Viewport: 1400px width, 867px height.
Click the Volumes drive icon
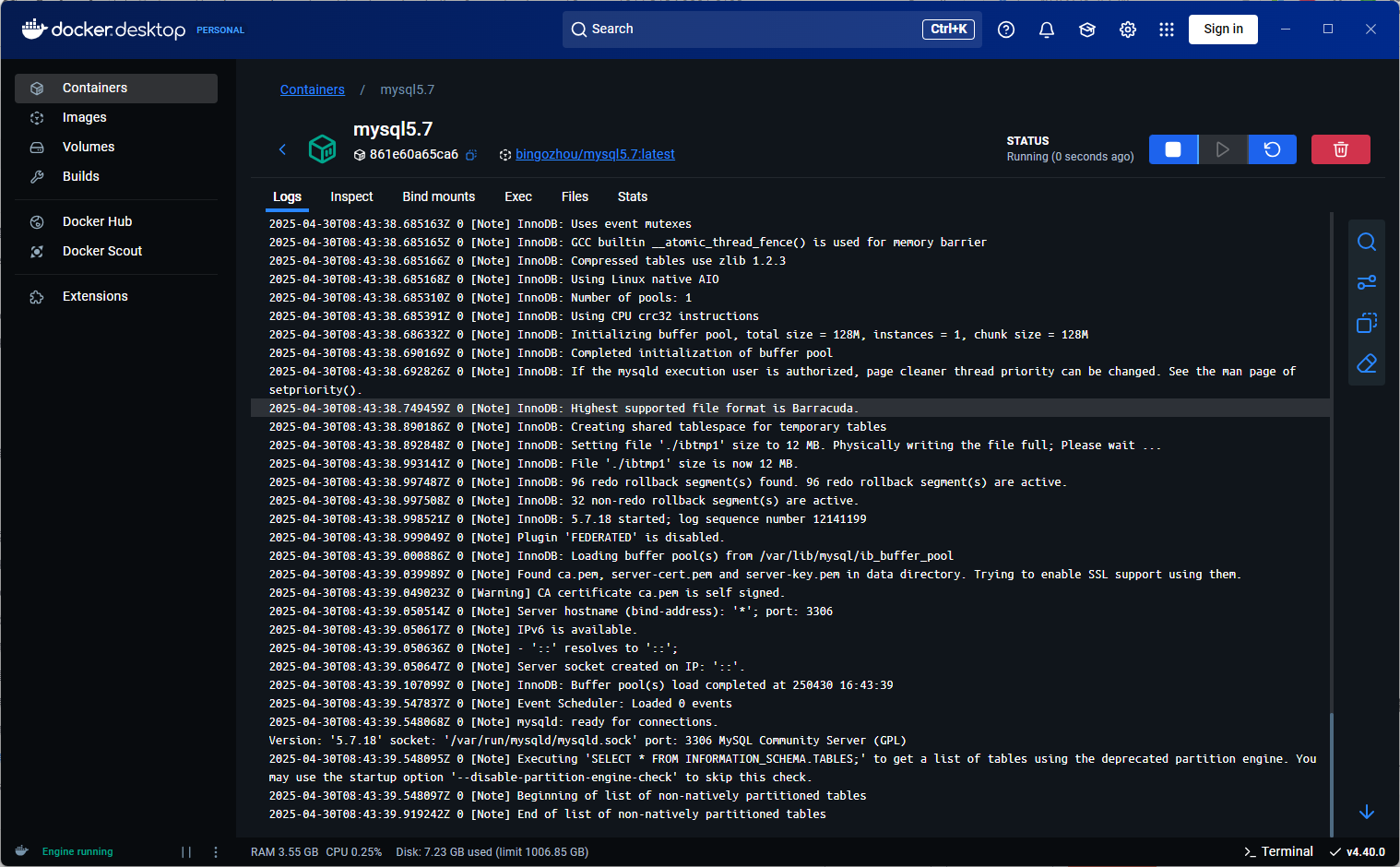(x=37, y=148)
